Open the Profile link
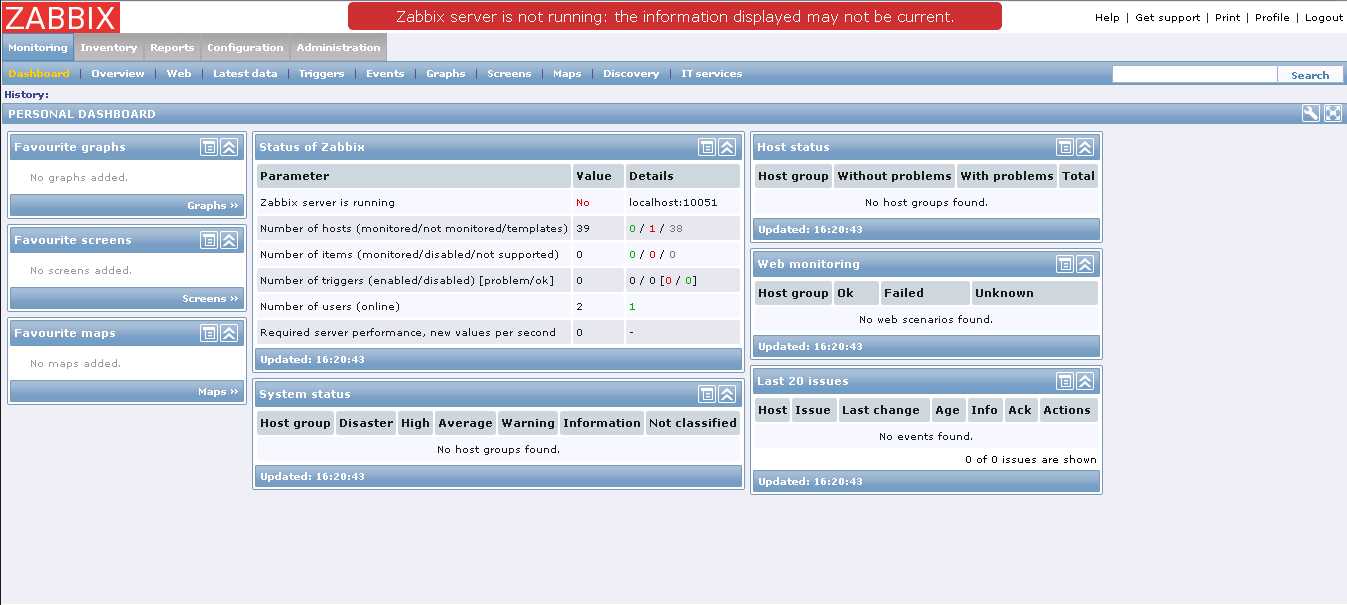 point(1272,18)
